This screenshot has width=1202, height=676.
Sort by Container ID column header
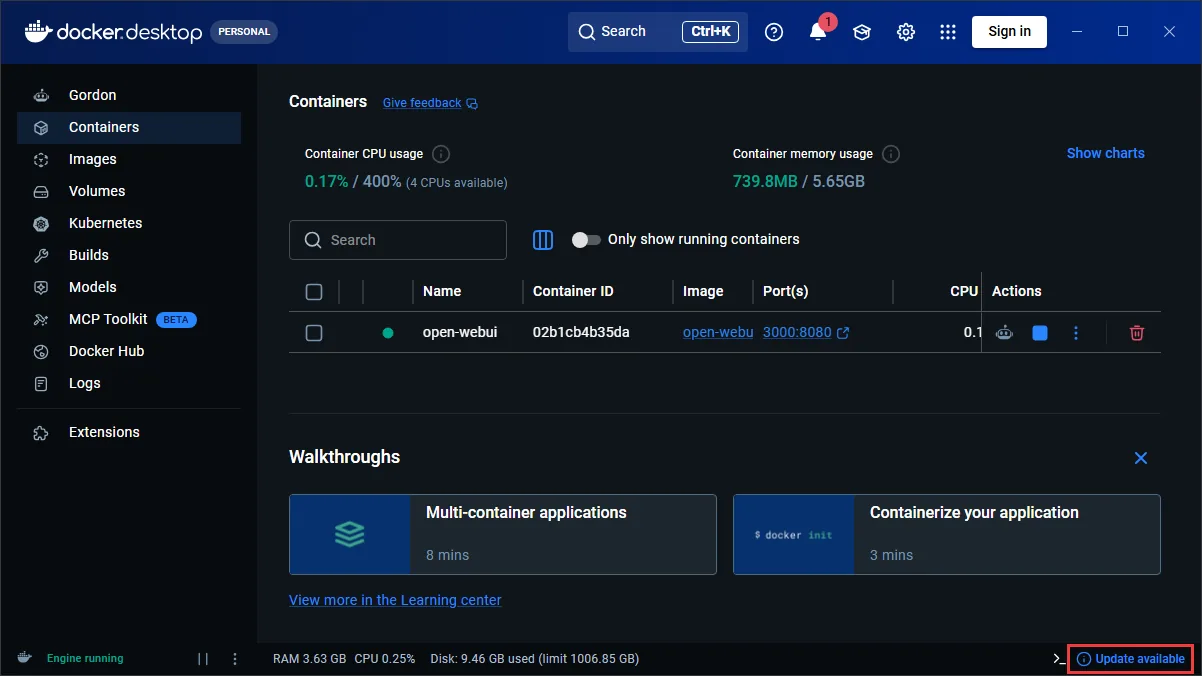(573, 291)
